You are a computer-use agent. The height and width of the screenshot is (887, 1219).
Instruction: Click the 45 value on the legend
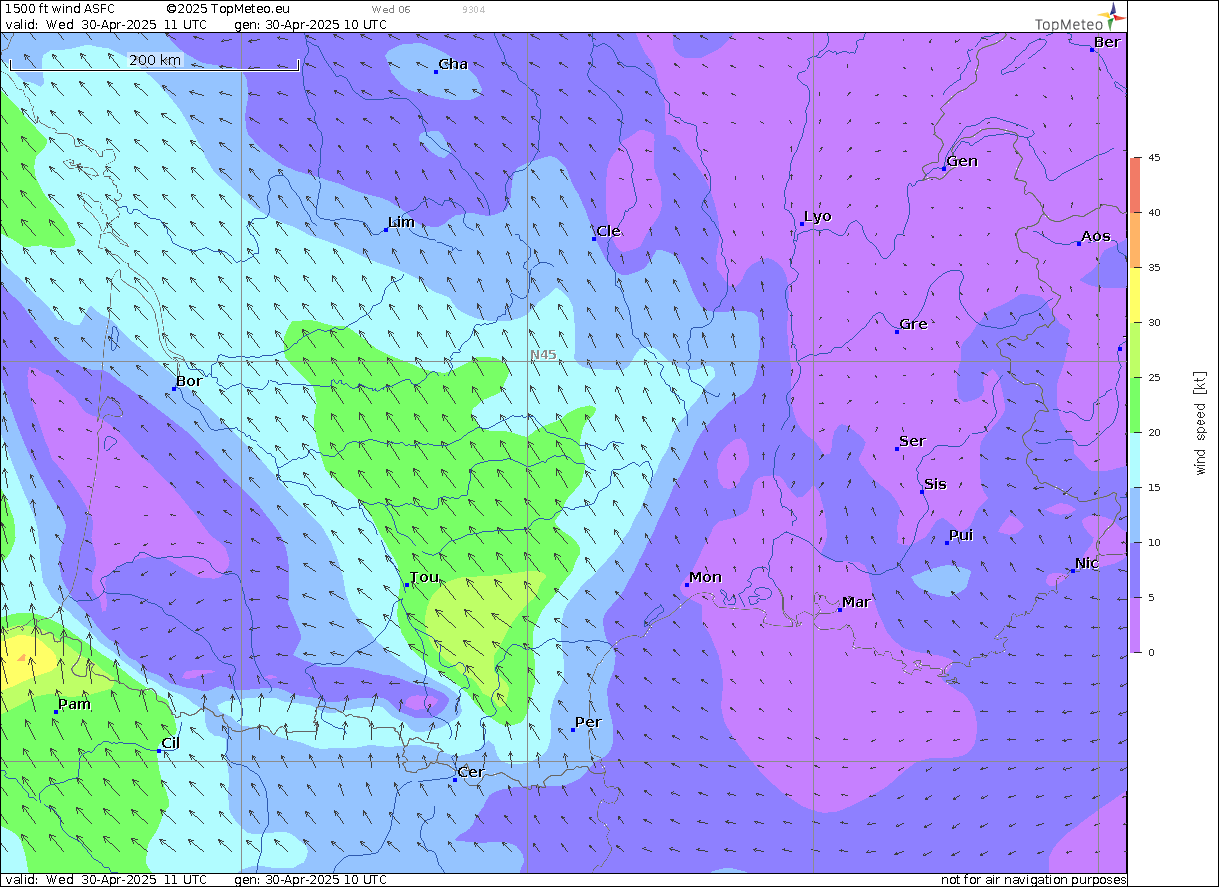coord(1154,158)
